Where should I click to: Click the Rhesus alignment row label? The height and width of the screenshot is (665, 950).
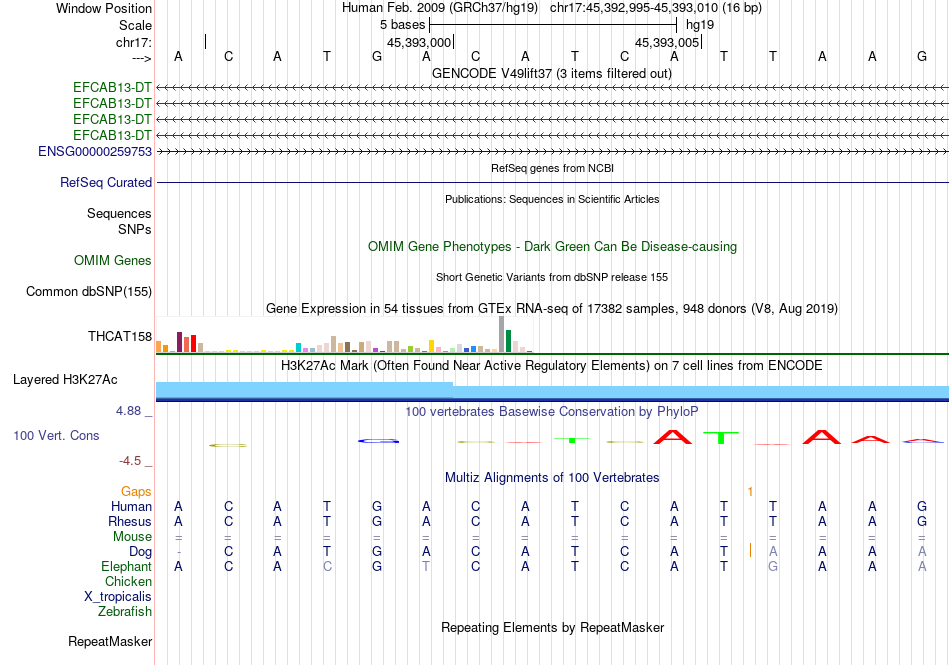[x=130, y=521]
